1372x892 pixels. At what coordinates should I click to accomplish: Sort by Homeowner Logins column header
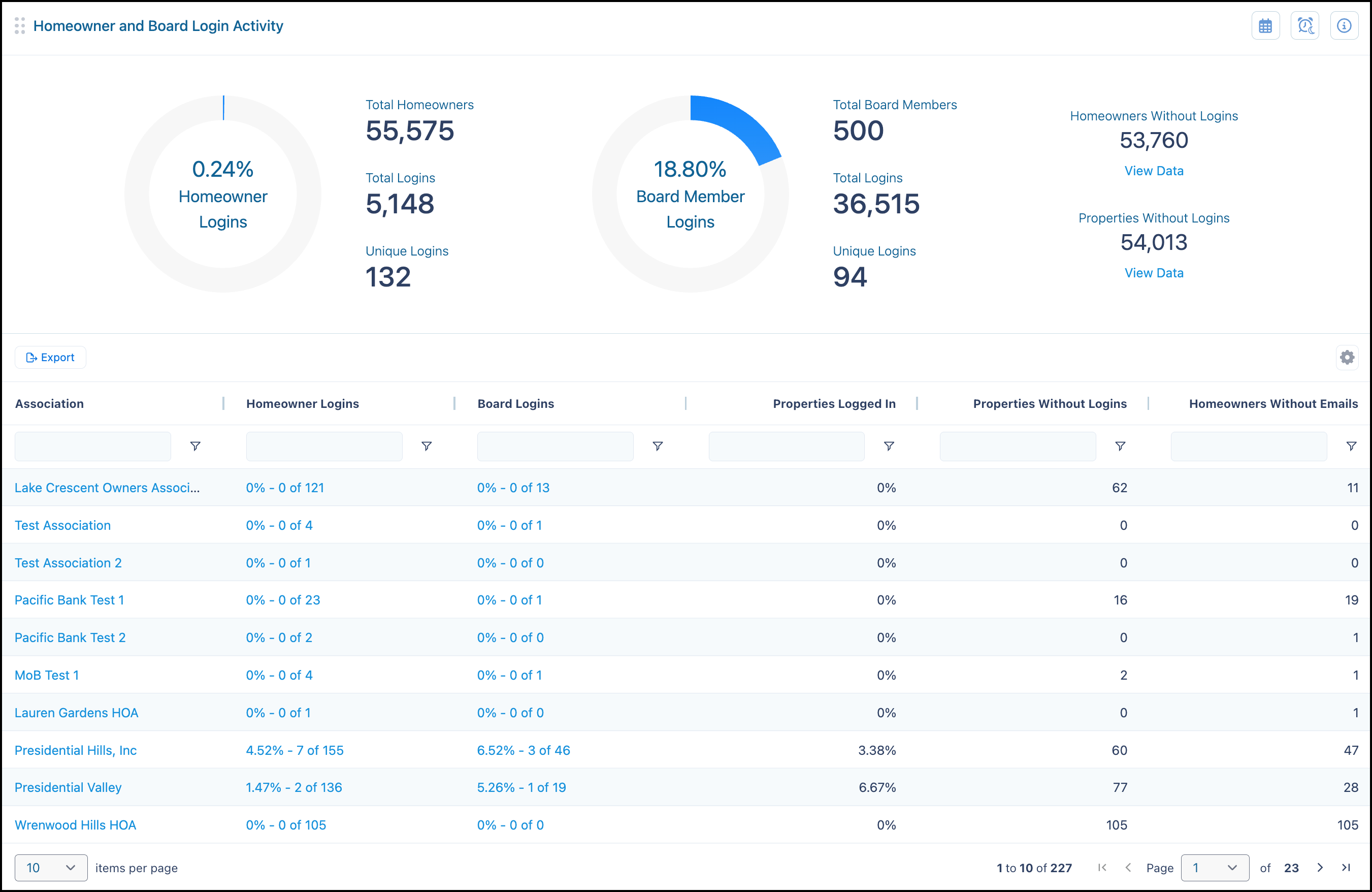[303, 404]
